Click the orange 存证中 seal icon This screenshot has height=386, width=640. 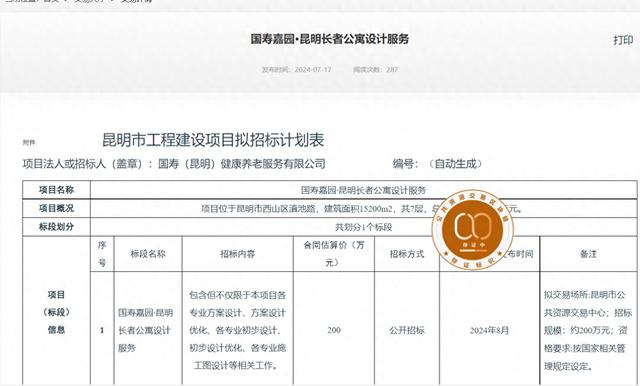[x=473, y=230]
